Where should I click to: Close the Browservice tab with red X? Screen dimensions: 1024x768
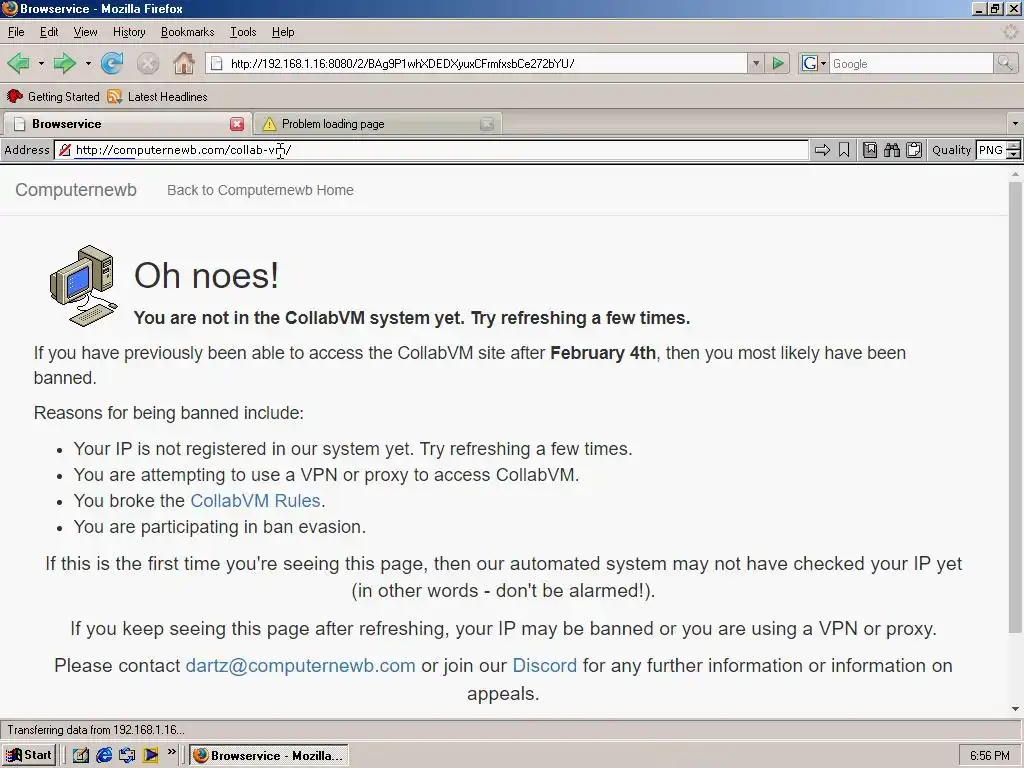click(237, 124)
